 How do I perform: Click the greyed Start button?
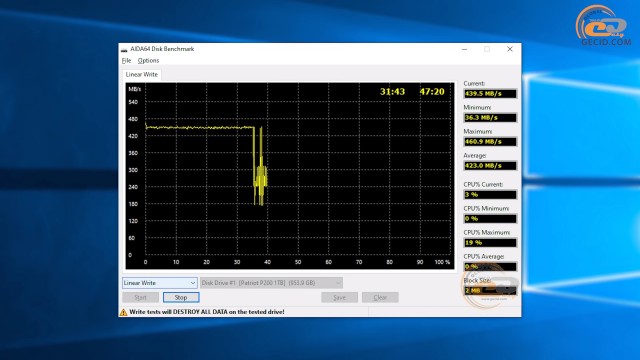(140, 297)
